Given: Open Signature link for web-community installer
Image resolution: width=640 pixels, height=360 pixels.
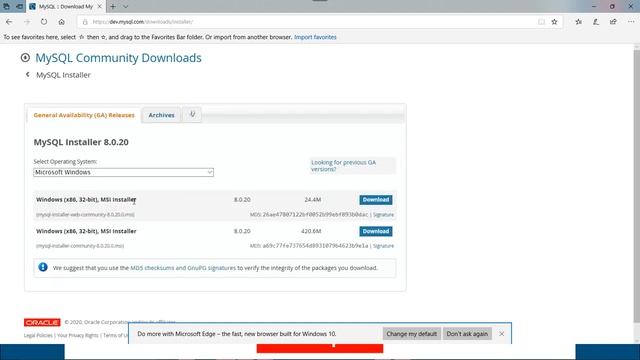Looking at the screenshot, I should (383, 215).
